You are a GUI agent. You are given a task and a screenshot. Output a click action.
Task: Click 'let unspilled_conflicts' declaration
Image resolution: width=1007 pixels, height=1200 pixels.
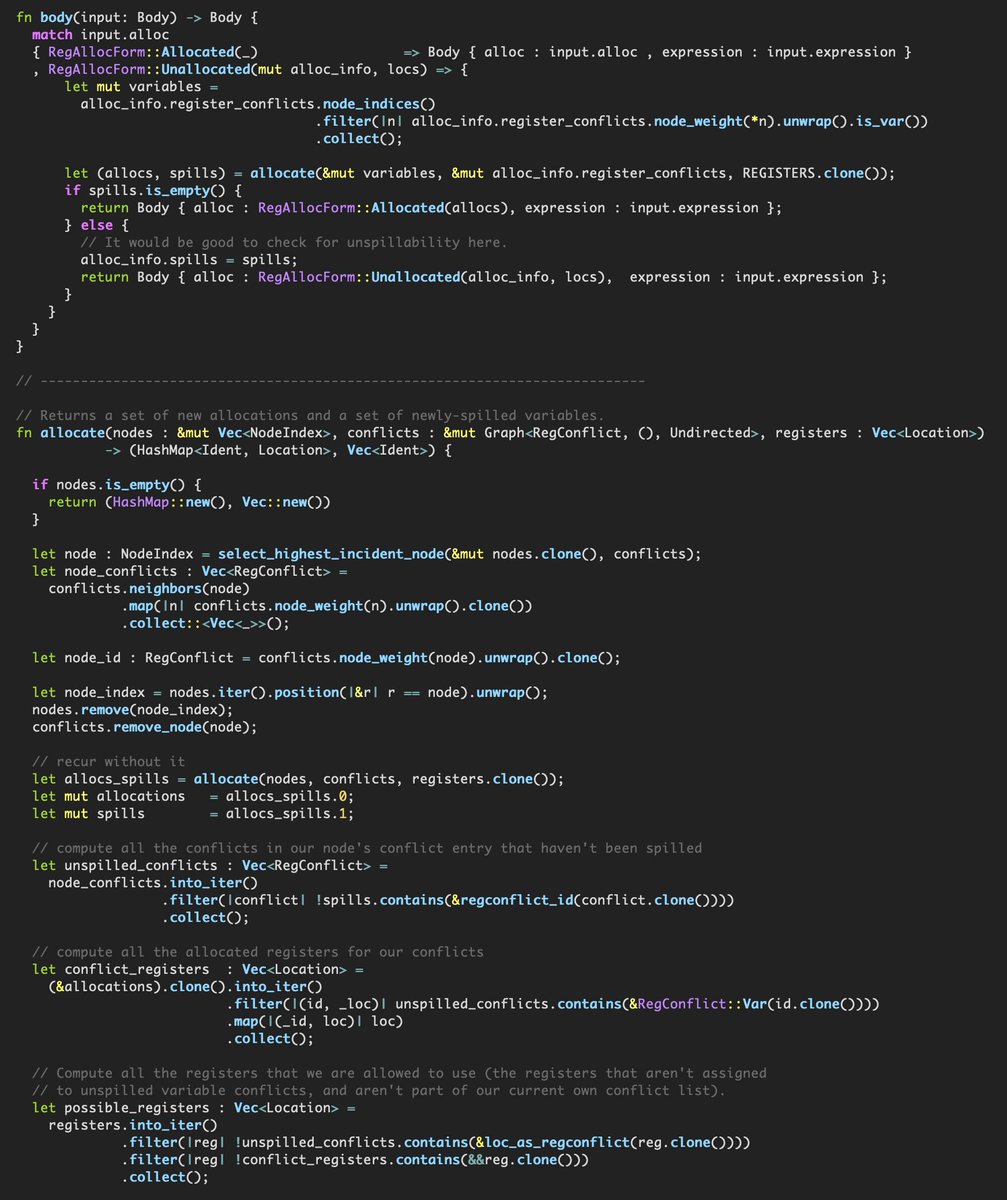click(125, 866)
